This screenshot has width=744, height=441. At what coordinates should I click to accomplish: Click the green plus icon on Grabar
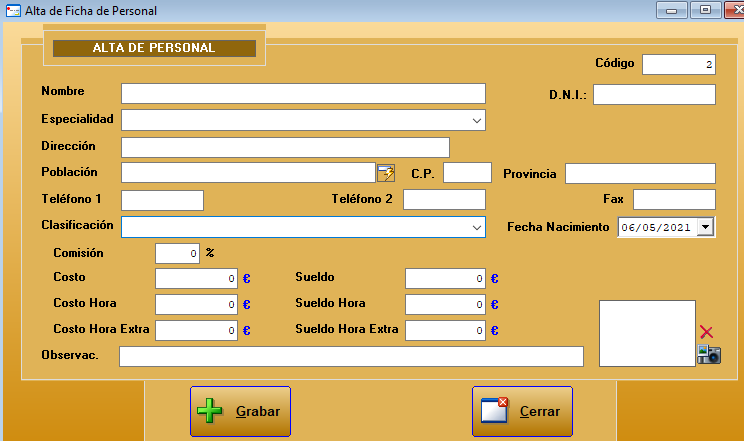pyautogui.click(x=210, y=411)
